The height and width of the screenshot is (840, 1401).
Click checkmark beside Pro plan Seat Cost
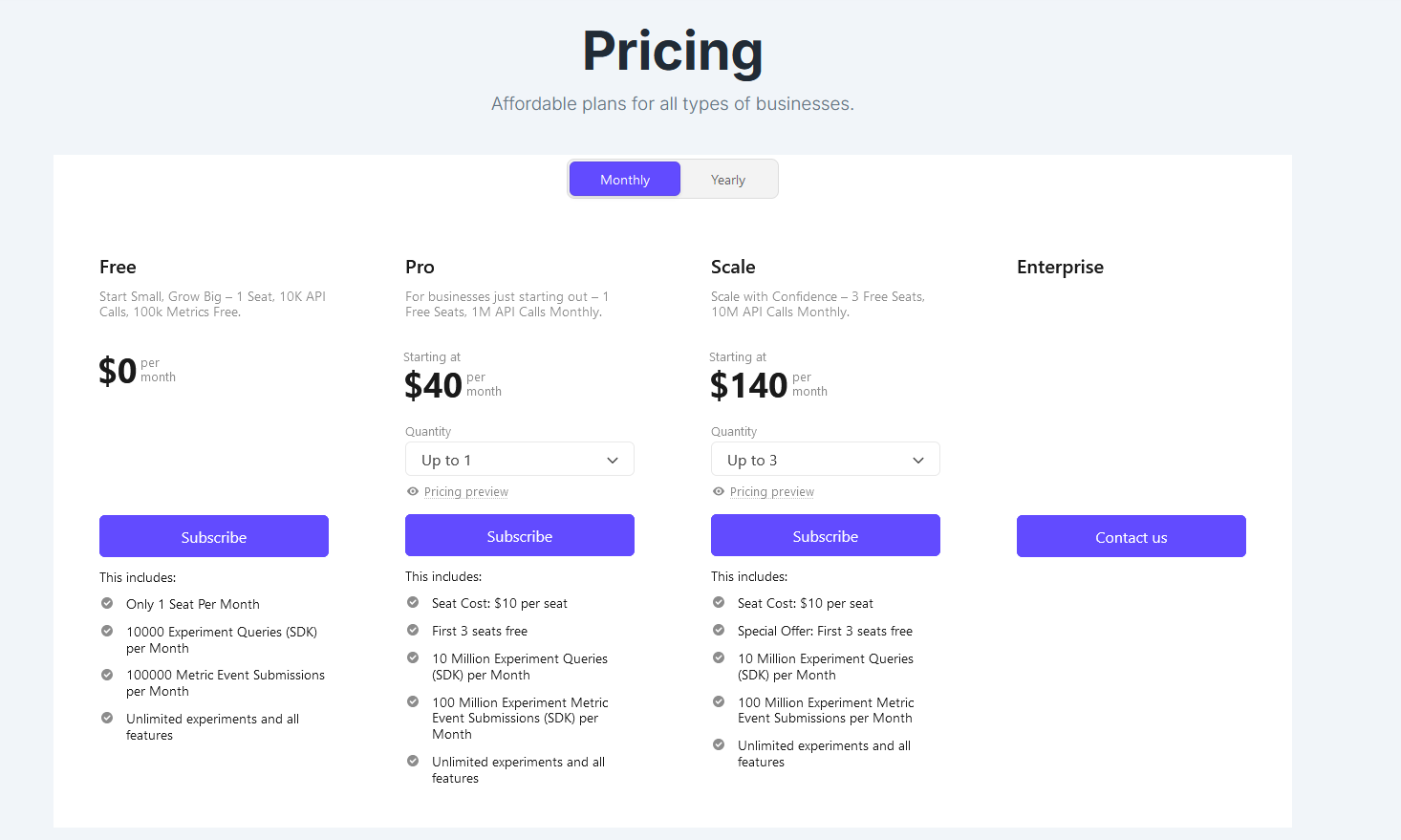click(x=413, y=602)
